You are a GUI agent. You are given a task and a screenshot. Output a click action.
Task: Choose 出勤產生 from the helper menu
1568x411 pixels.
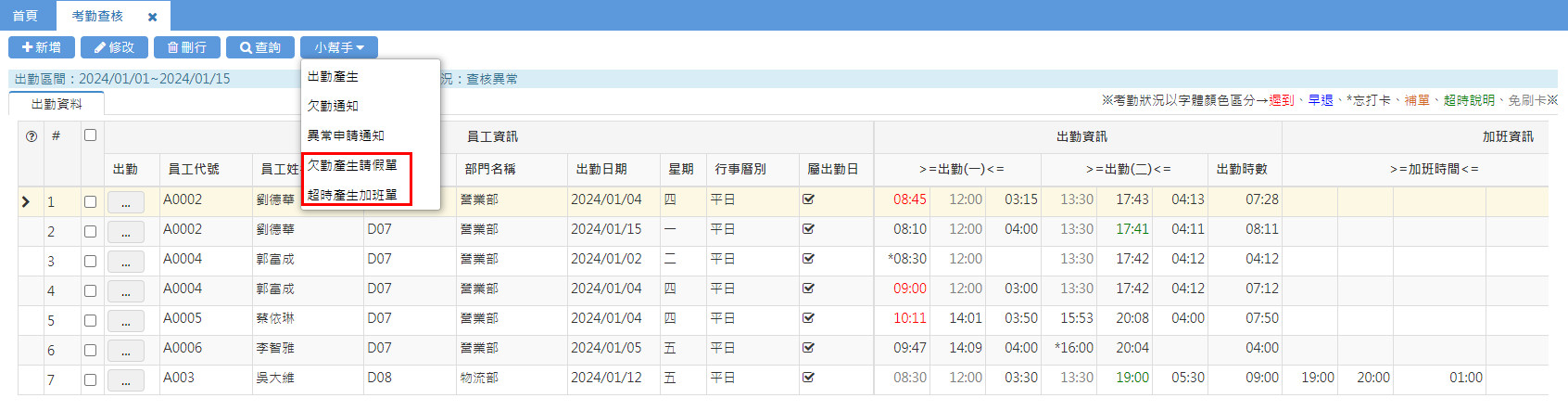(334, 77)
